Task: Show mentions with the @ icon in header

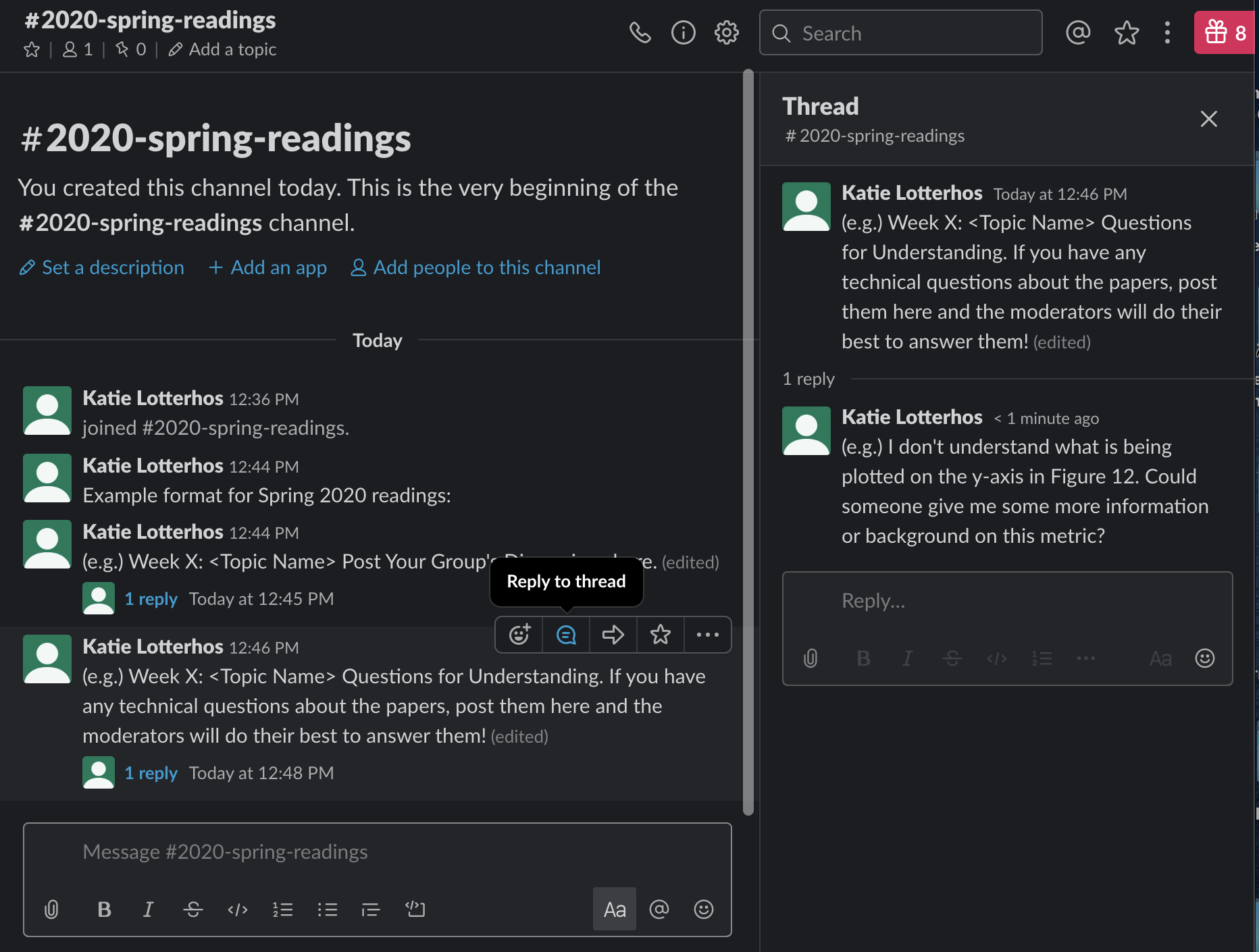Action: pyautogui.click(x=1078, y=32)
